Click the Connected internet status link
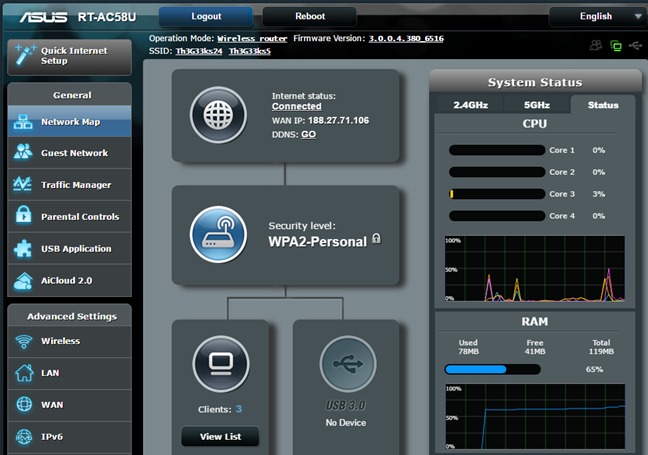This screenshot has height=455, width=648. coord(296,106)
